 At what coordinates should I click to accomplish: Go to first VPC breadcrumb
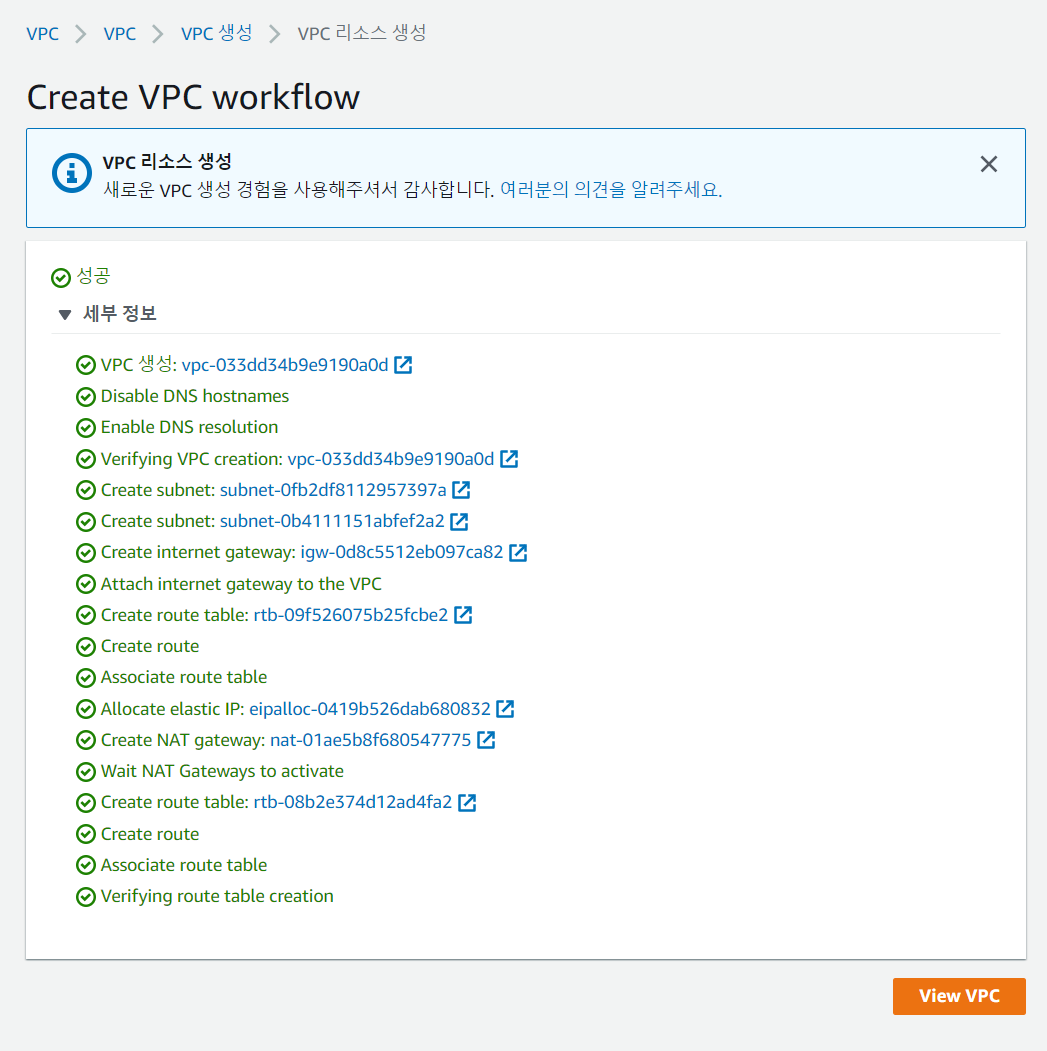pyautogui.click(x=42, y=34)
